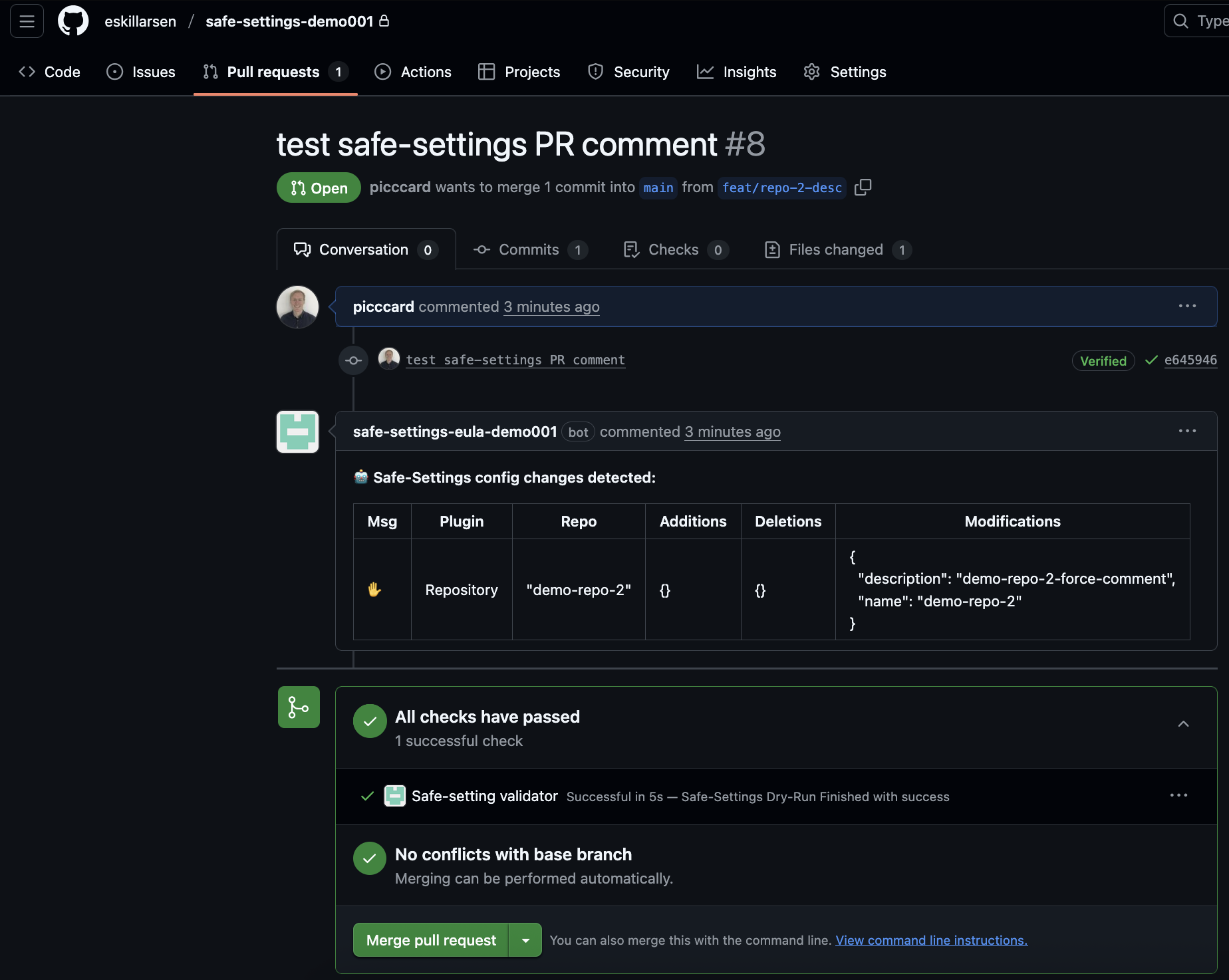Open View command line instructions link
Viewport: 1229px width, 980px height.
(x=930, y=939)
